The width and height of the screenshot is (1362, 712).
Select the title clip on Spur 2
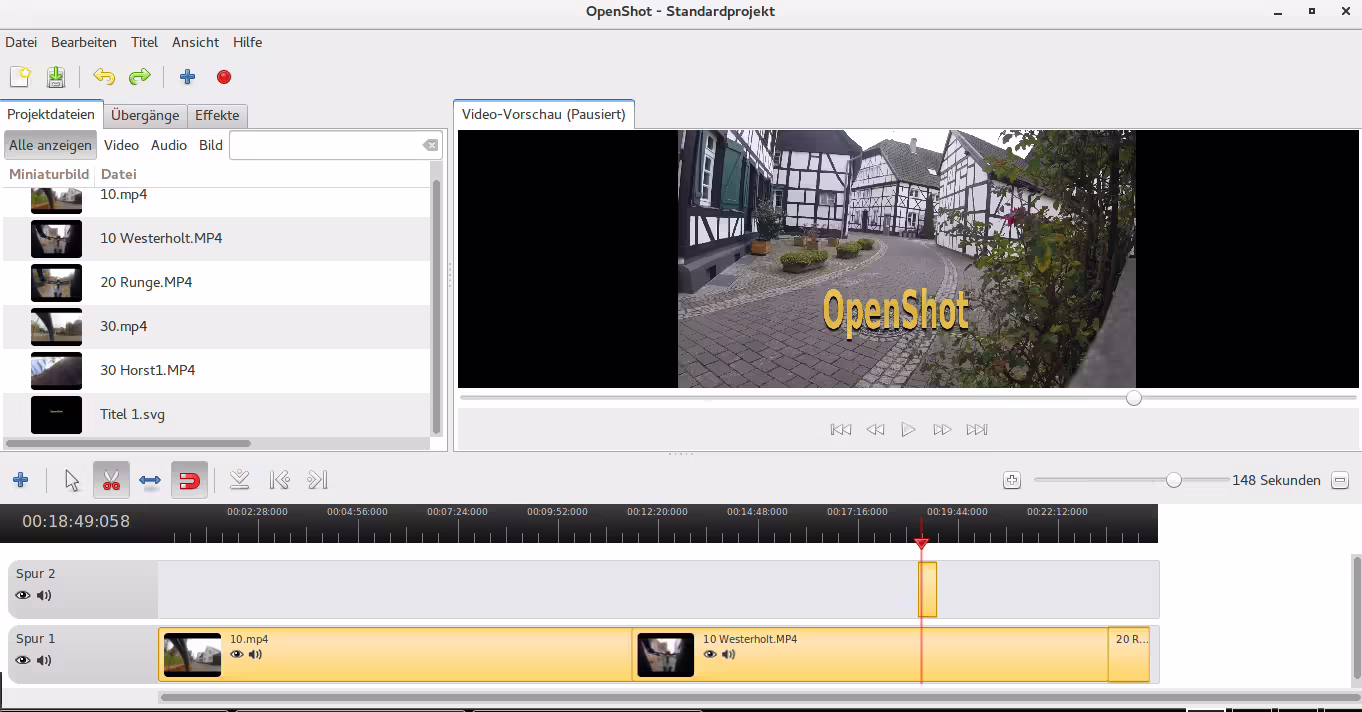[x=928, y=590]
